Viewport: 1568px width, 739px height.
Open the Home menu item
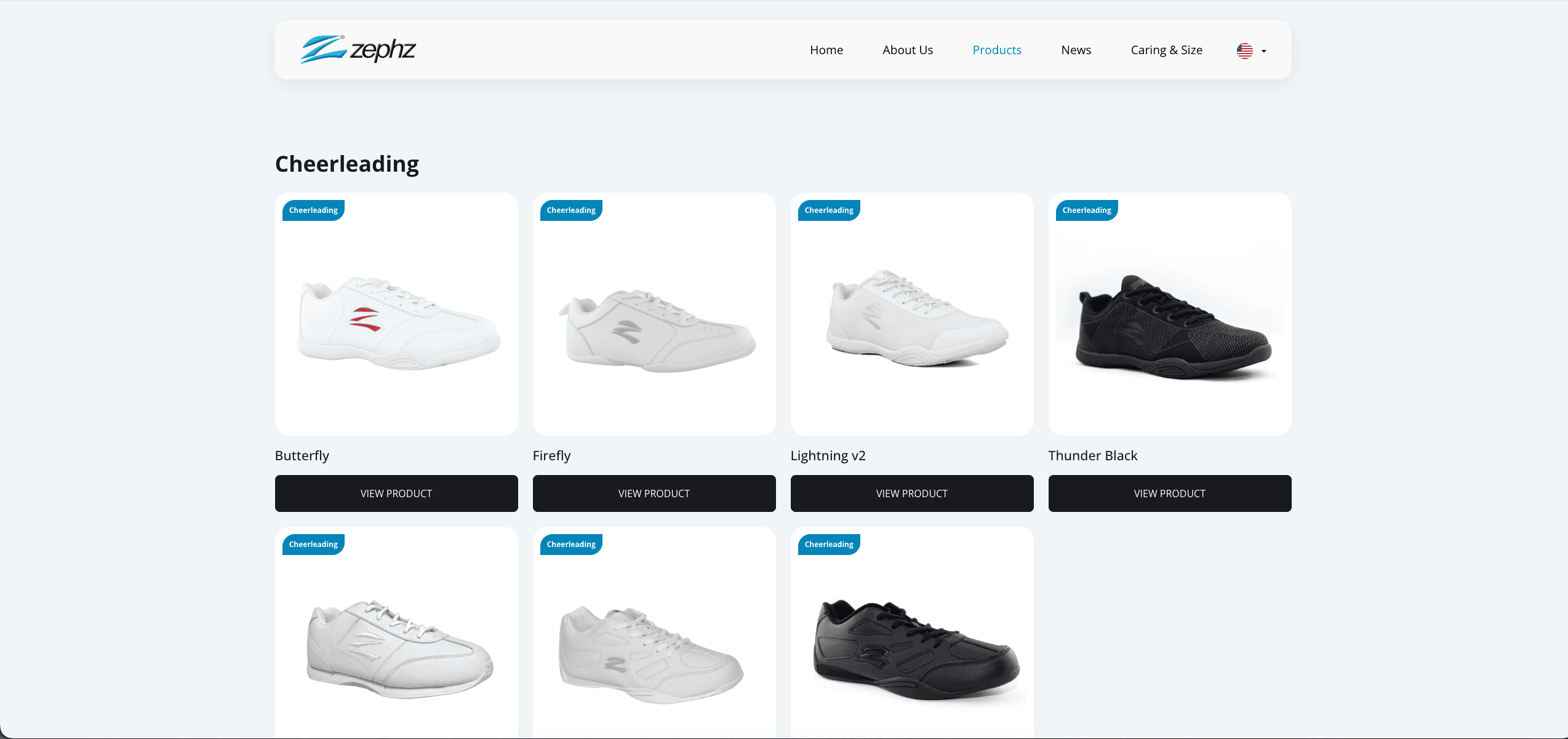point(826,50)
